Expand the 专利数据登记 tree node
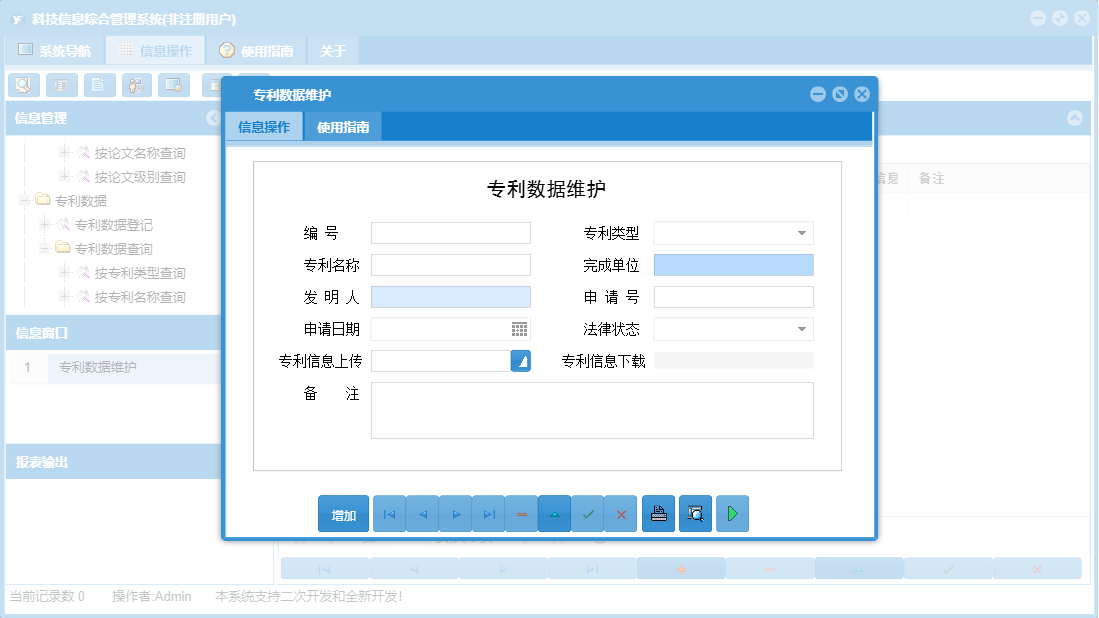Viewport: 1099px width, 618px height. (x=43, y=225)
